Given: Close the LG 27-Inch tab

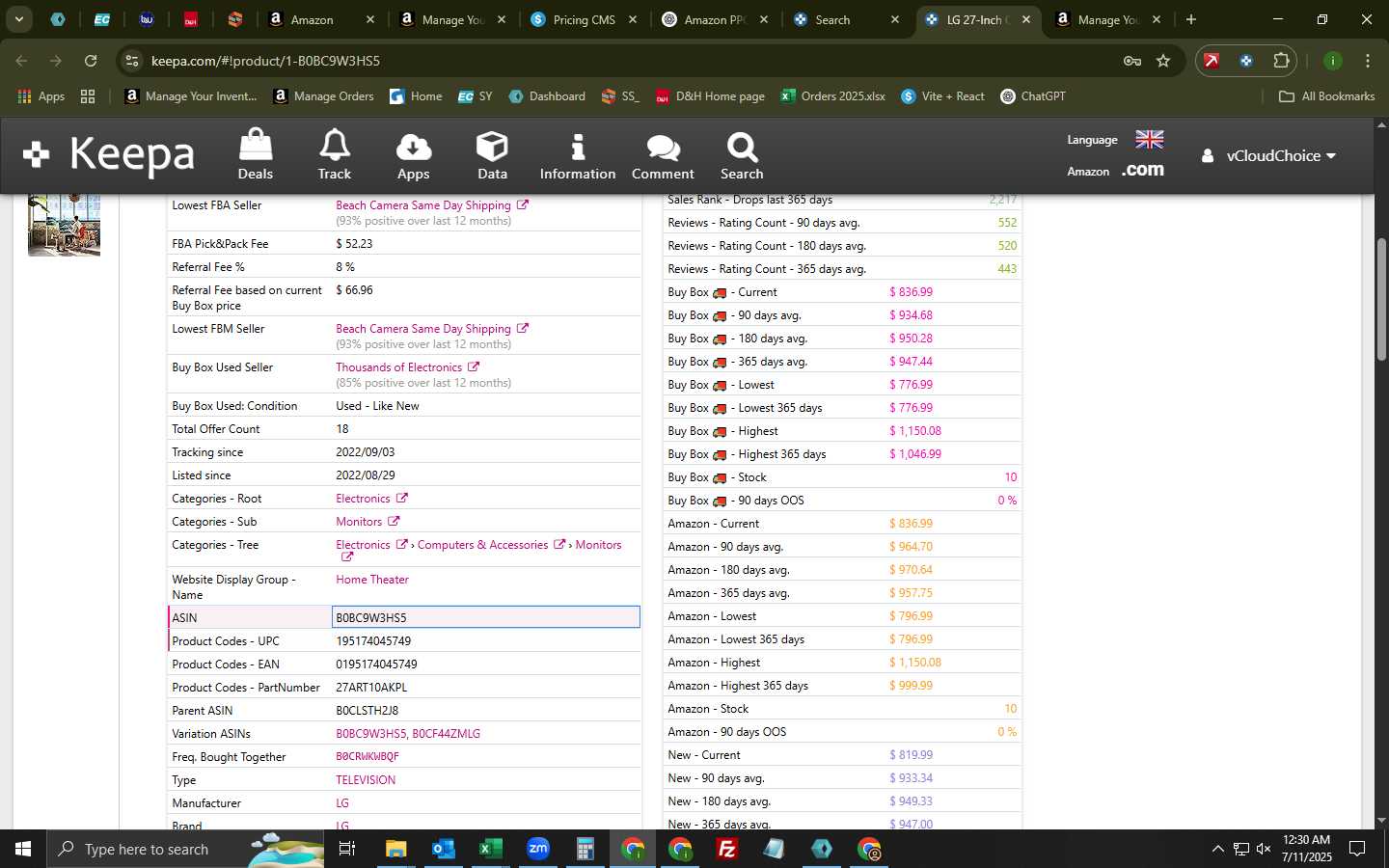Looking at the screenshot, I should tap(1026, 19).
